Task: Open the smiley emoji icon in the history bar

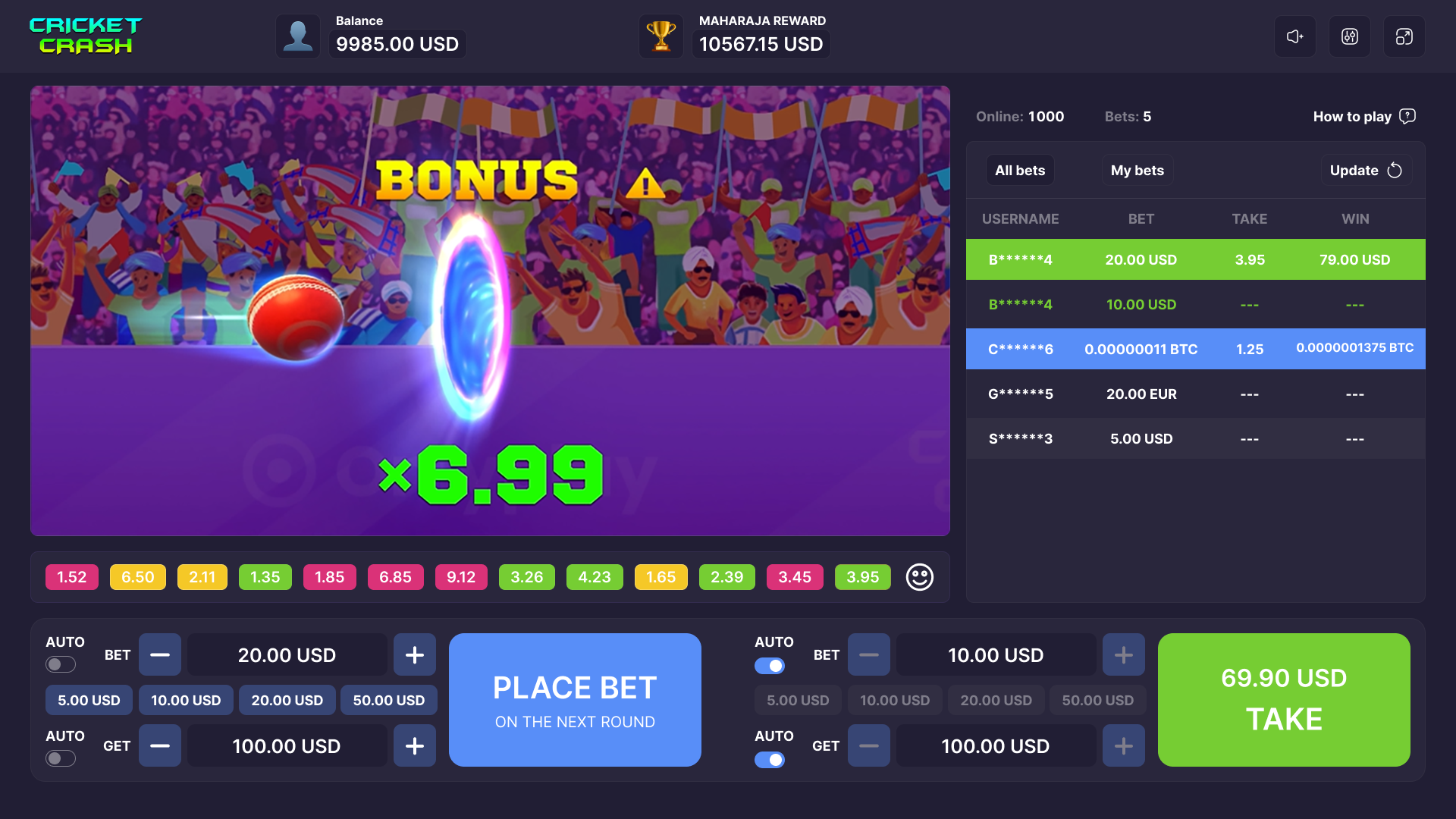Action: click(920, 577)
